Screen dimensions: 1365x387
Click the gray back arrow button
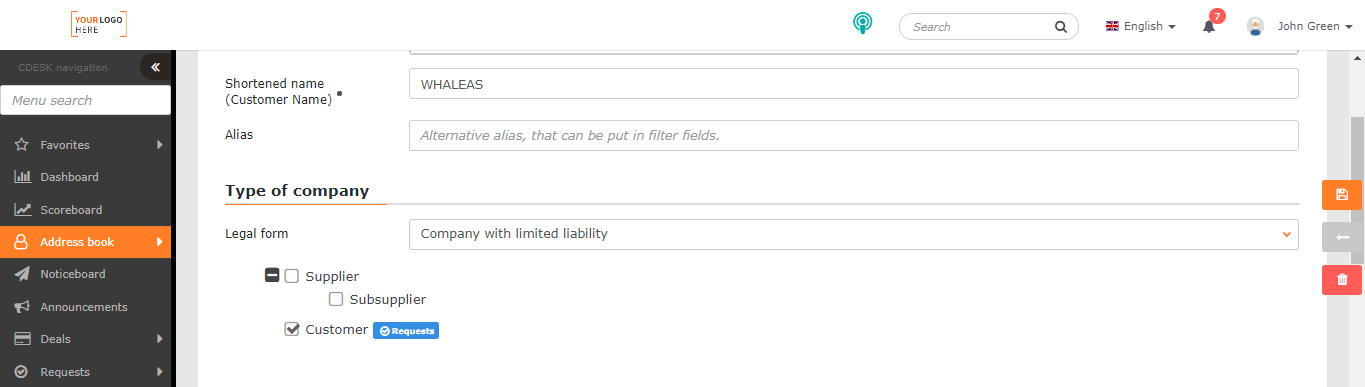pyautogui.click(x=1342, y=237)
